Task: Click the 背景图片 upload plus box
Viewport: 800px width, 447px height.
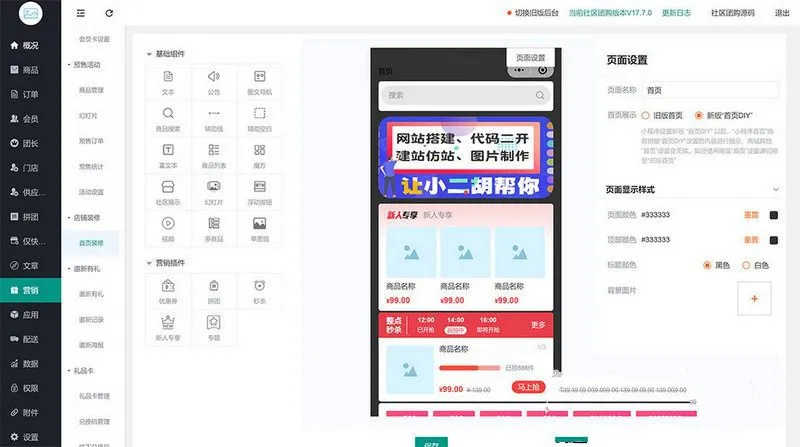Action: 754,299
